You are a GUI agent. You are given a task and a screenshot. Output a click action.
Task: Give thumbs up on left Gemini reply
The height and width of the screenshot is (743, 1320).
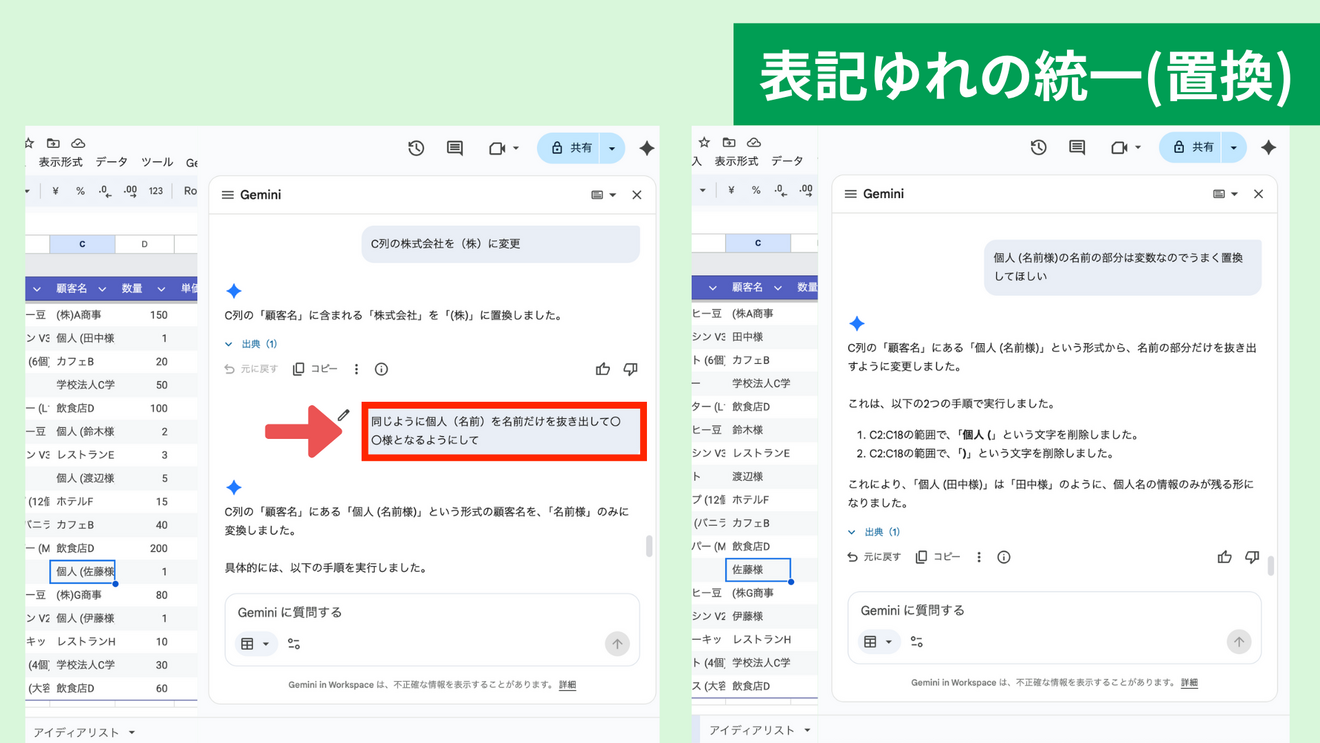click(603, 369)
